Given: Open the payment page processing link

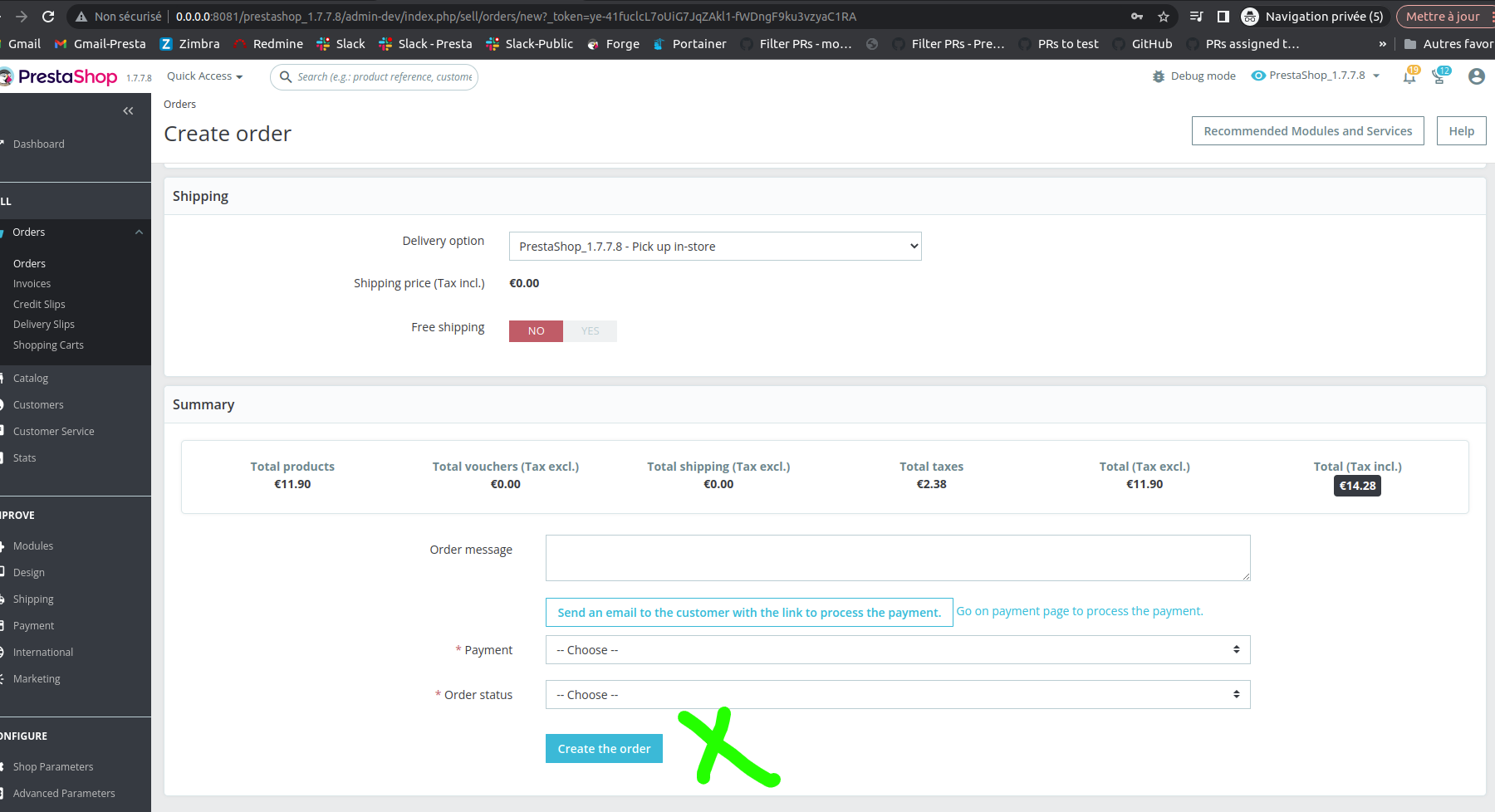Looking at the screenshot, I should coord(1079,610).
